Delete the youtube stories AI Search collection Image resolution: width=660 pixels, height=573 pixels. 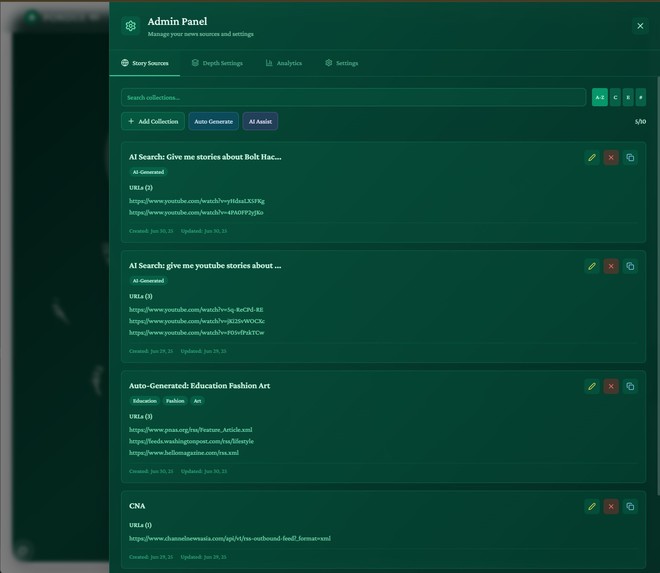pyautogui.click(x=611, y=266)
